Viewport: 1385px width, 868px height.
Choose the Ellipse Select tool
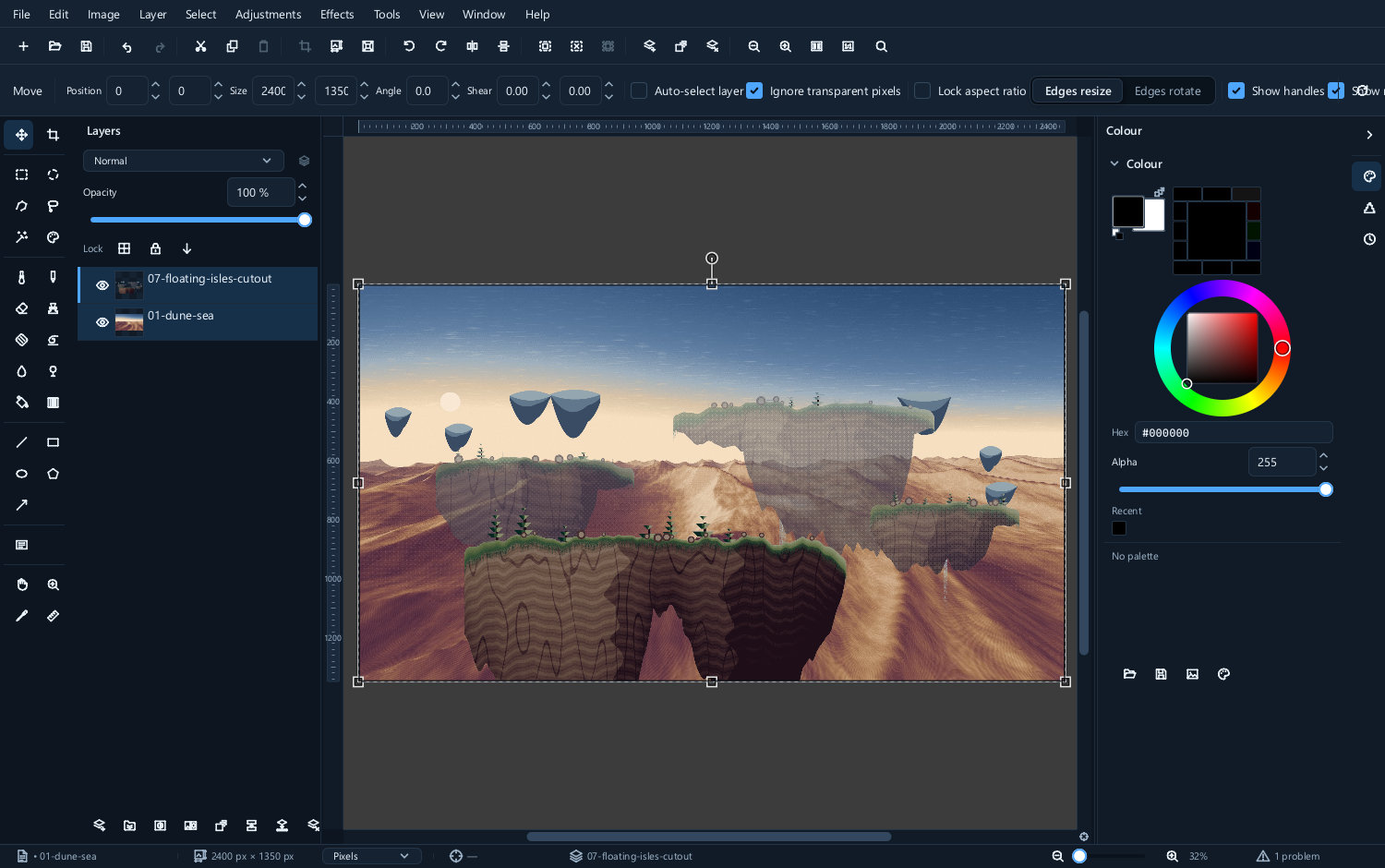tap(53, 175)
